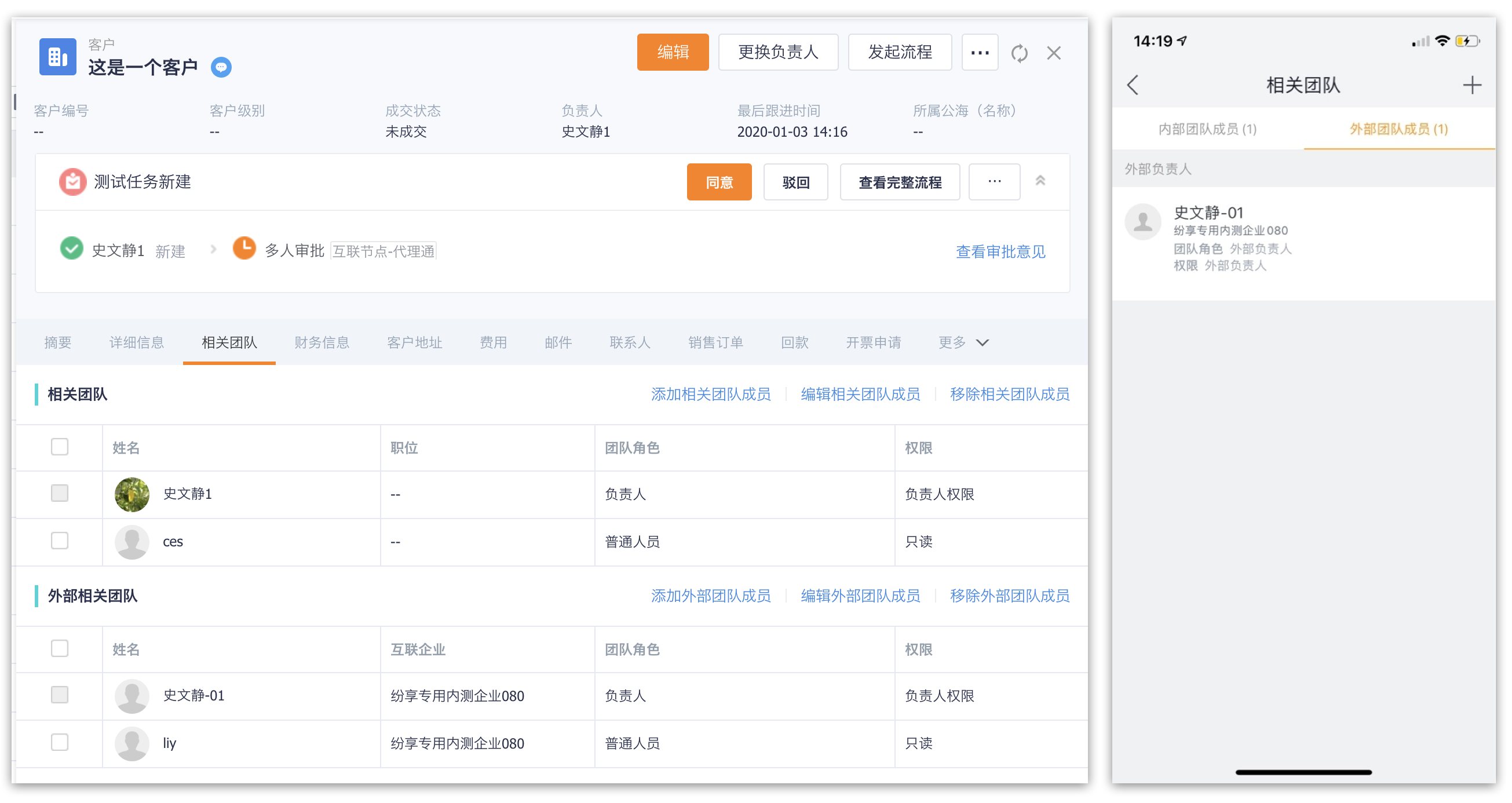Viewport: 1512px width, 803px height.
Task: Open the approval flow ellipsis menu
Action: [994, 182]
